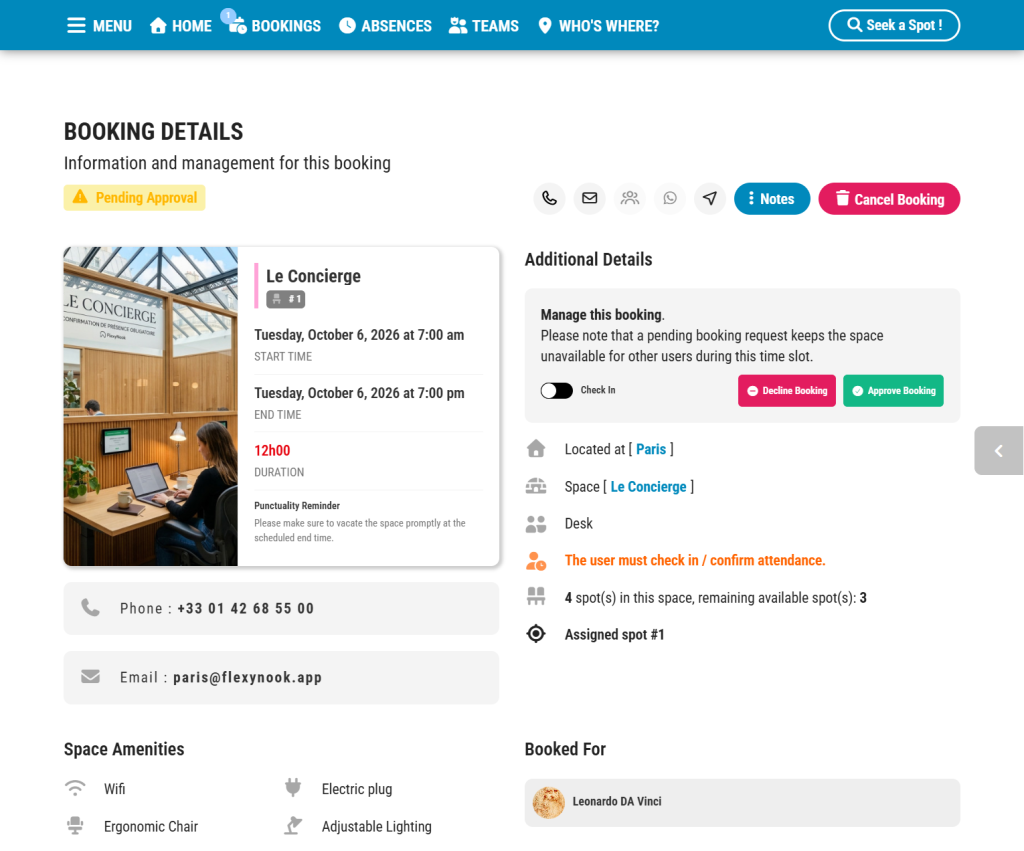Screen dimensions: 1024x851
Task: Click the 12h00 duration value
Action: (272, 451)
